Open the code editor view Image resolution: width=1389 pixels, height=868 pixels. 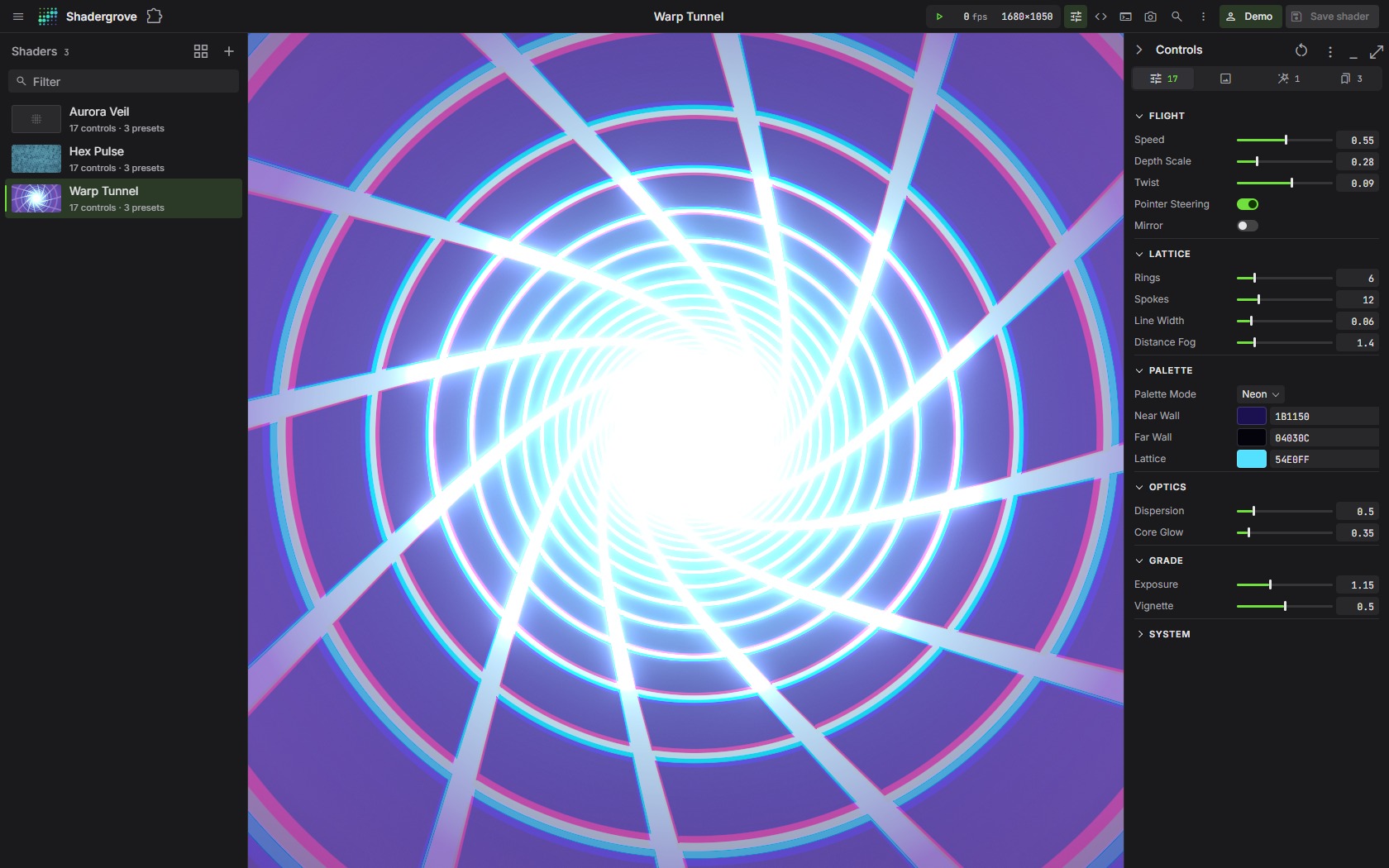[x=1101, y=17]
